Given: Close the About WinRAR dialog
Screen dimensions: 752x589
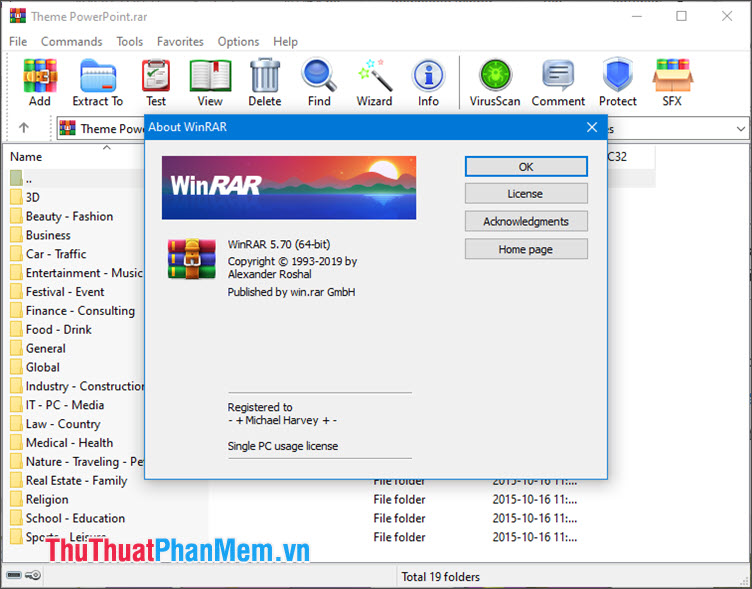Looking at the screenshot, I should [592, 127].
